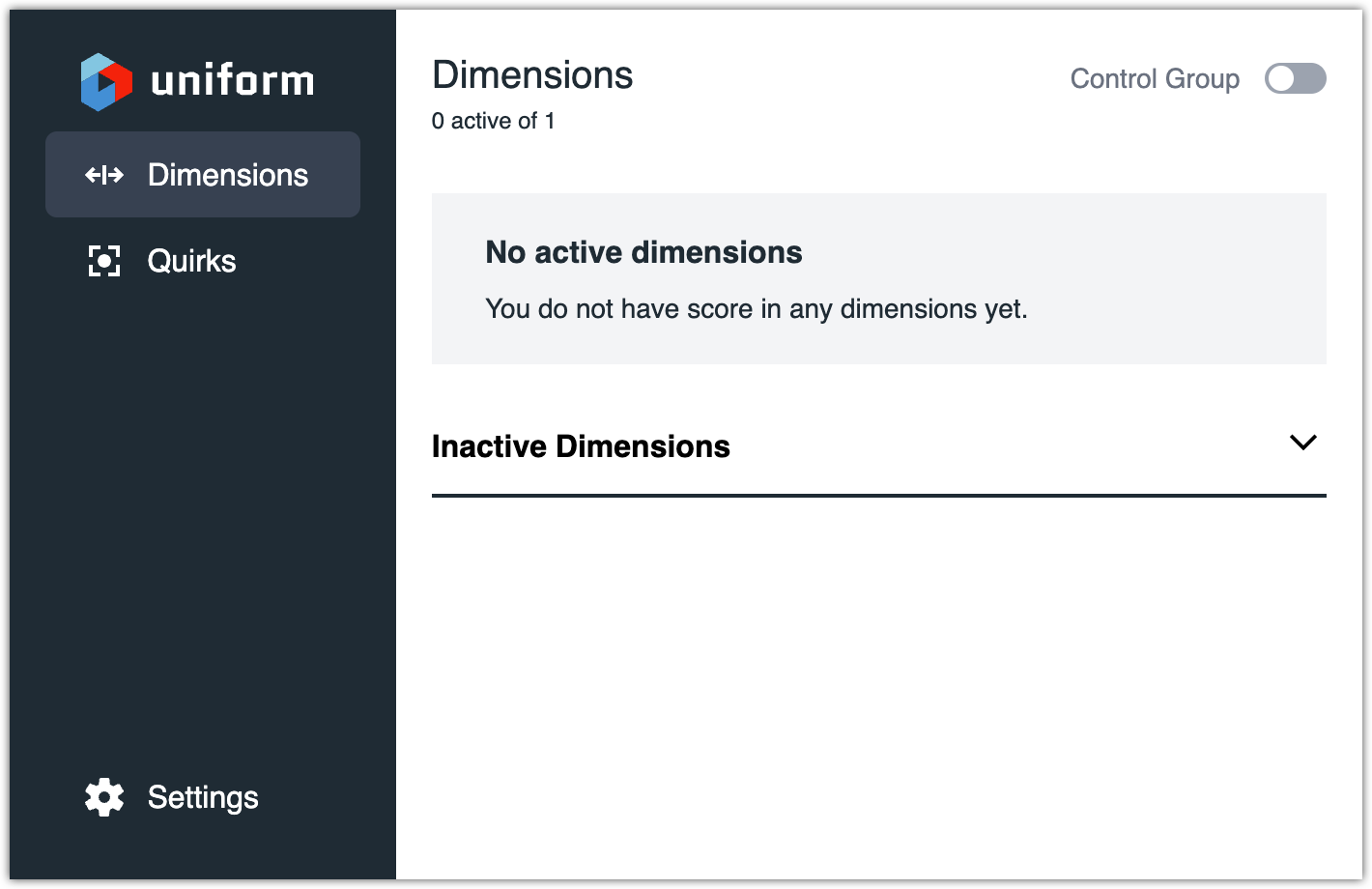Screen dimensions: 1372x889
Task: Select the Dimensions label in the sidebar
Action: [x=228, y=175]
